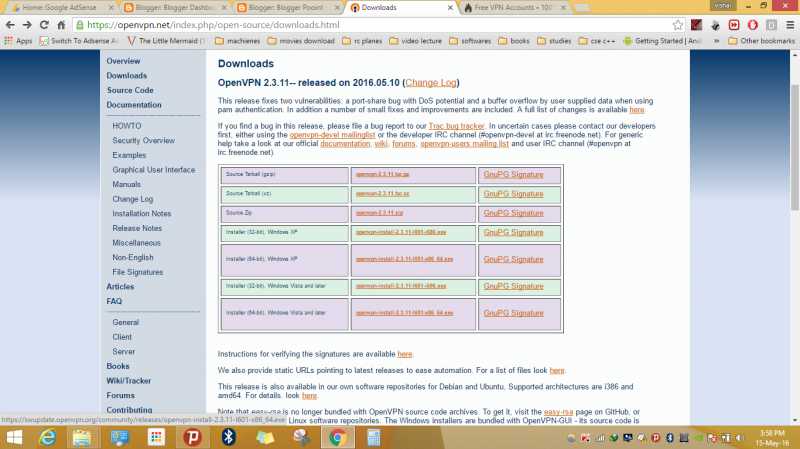Go to Source Code in the sidebar
This screenshot has width=800, height=449.
click(130, 90)
